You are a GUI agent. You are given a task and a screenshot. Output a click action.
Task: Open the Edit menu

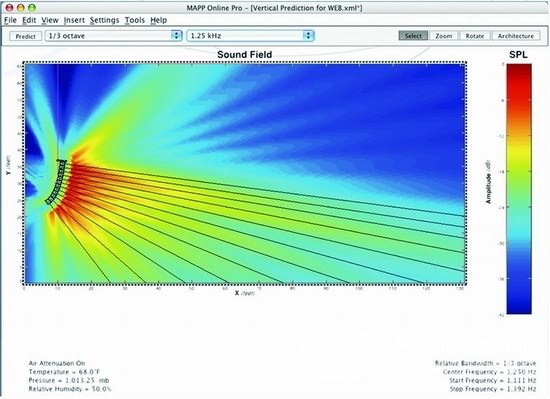pos(29,20)
